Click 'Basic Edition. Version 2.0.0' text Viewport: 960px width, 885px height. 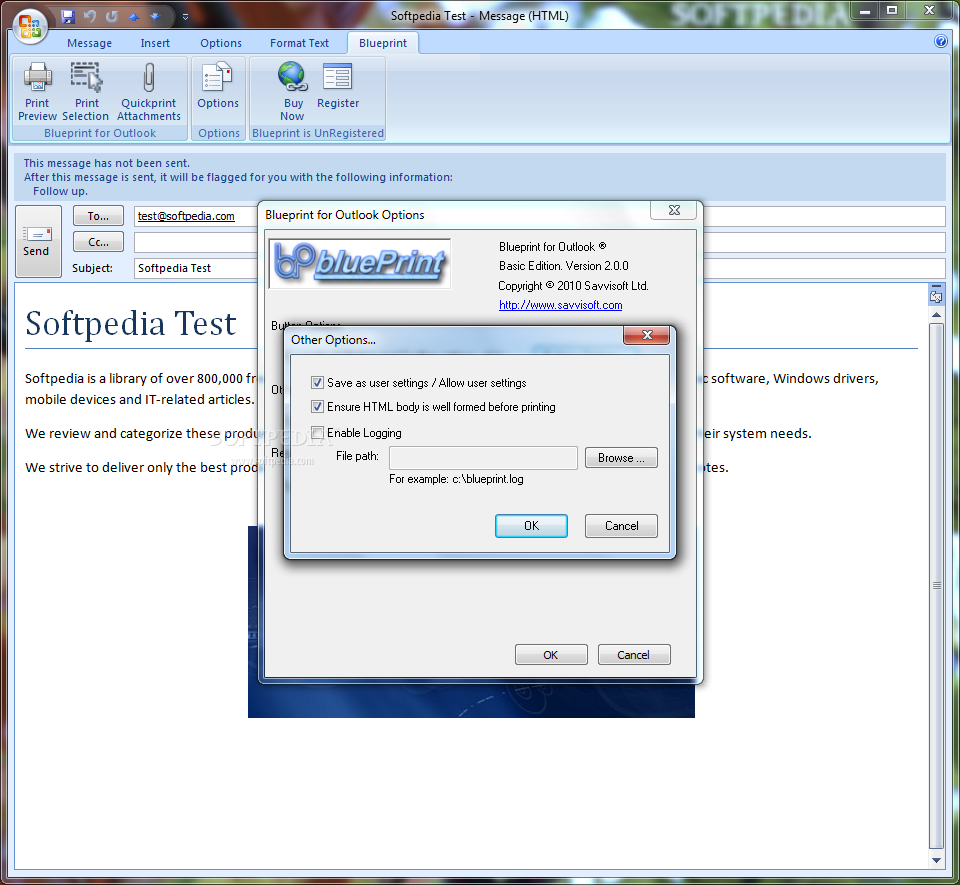563,266
